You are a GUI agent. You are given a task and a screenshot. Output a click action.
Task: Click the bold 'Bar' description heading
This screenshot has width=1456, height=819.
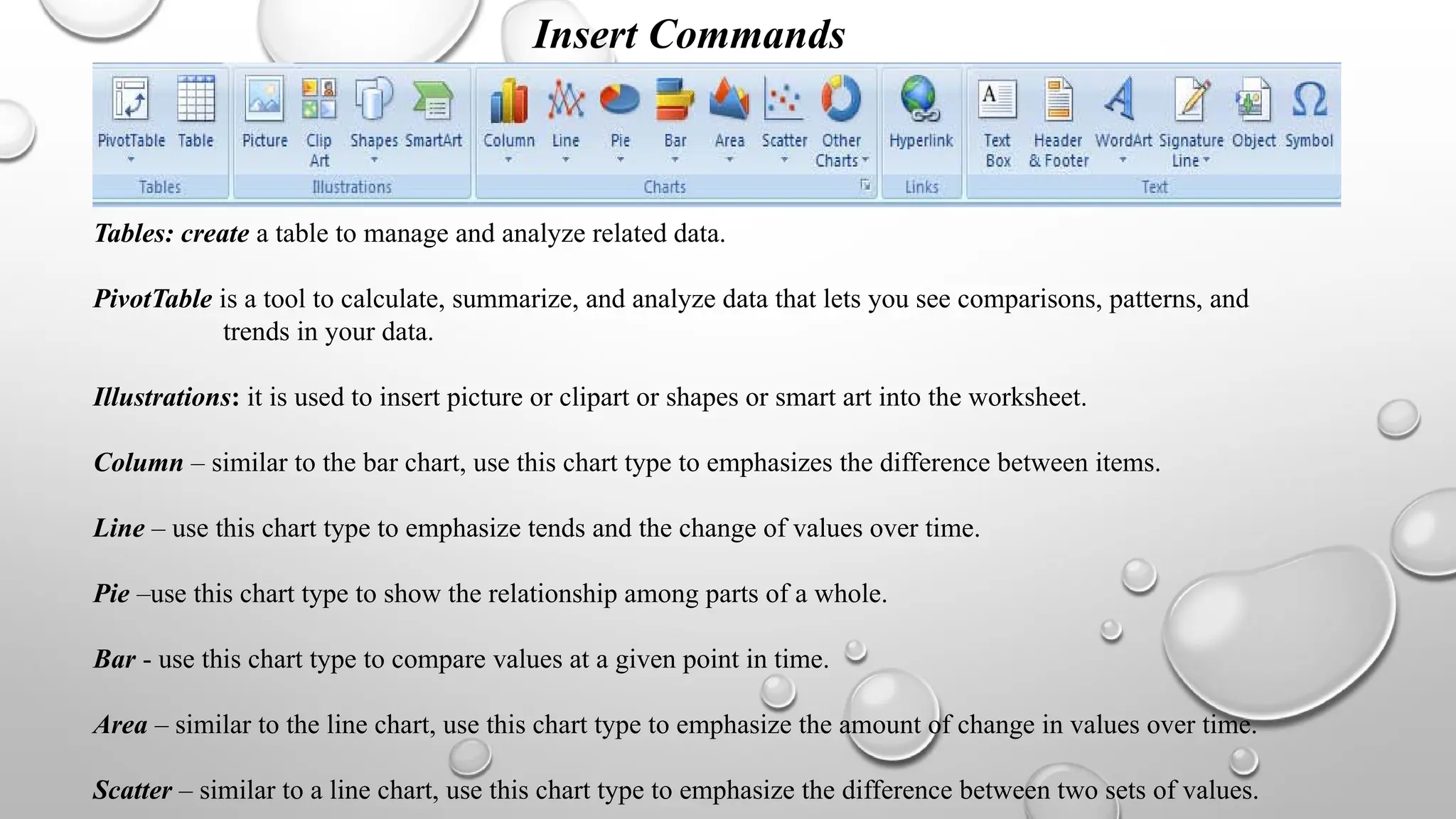[114, 659]
